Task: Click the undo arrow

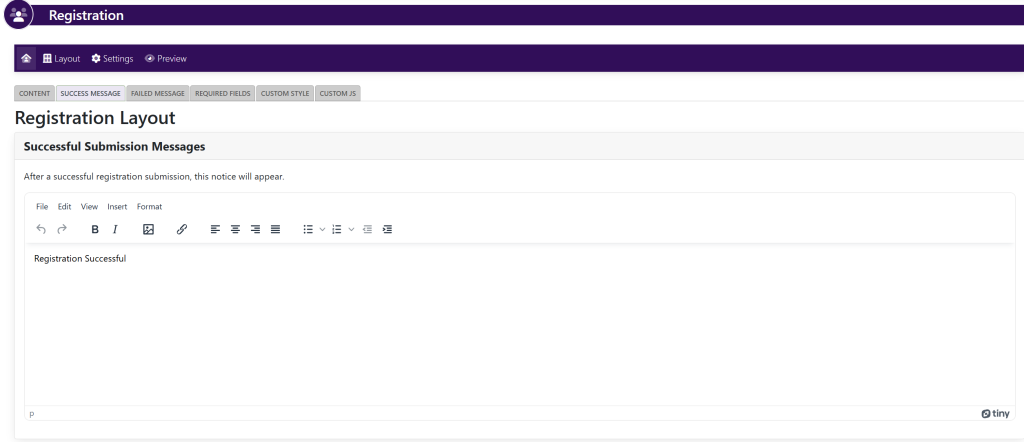Action: (41, 229)
